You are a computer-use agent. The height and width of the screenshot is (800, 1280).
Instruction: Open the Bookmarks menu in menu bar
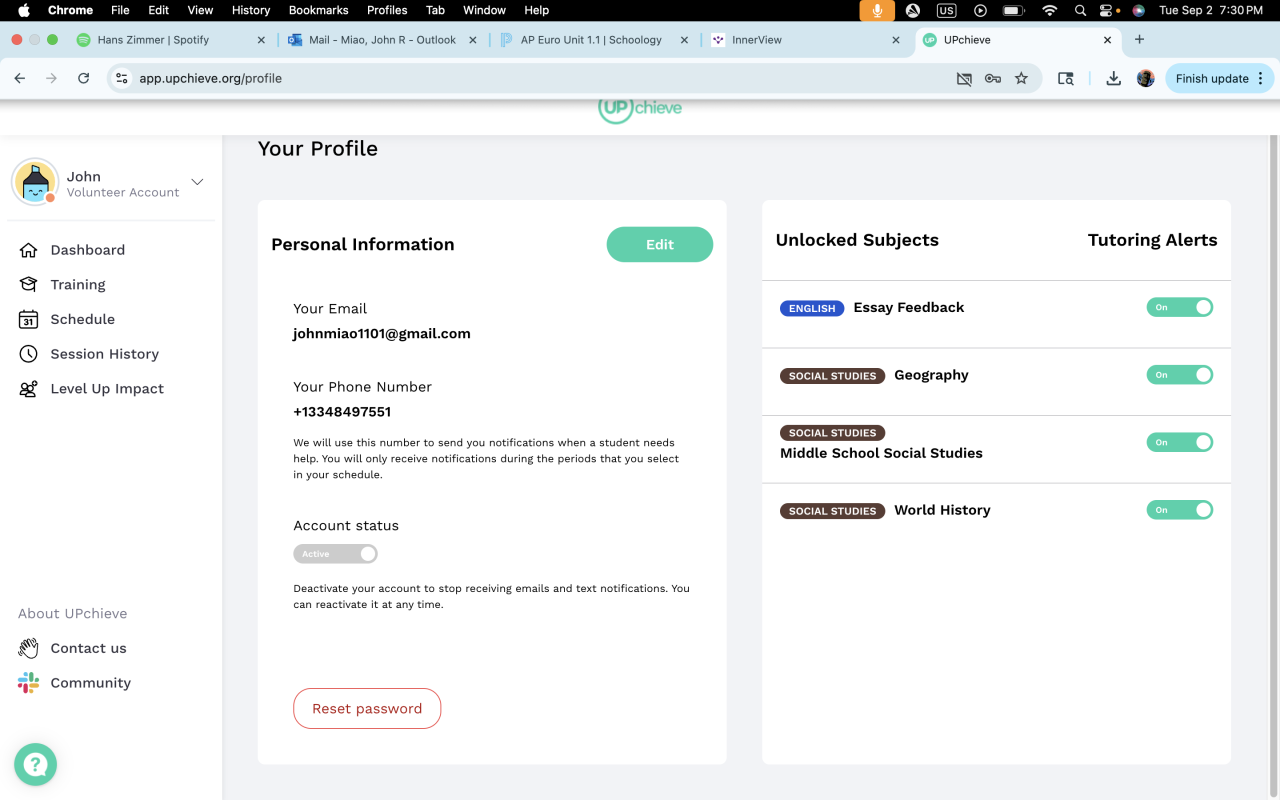pyautogui.click(x=318, y=10)
